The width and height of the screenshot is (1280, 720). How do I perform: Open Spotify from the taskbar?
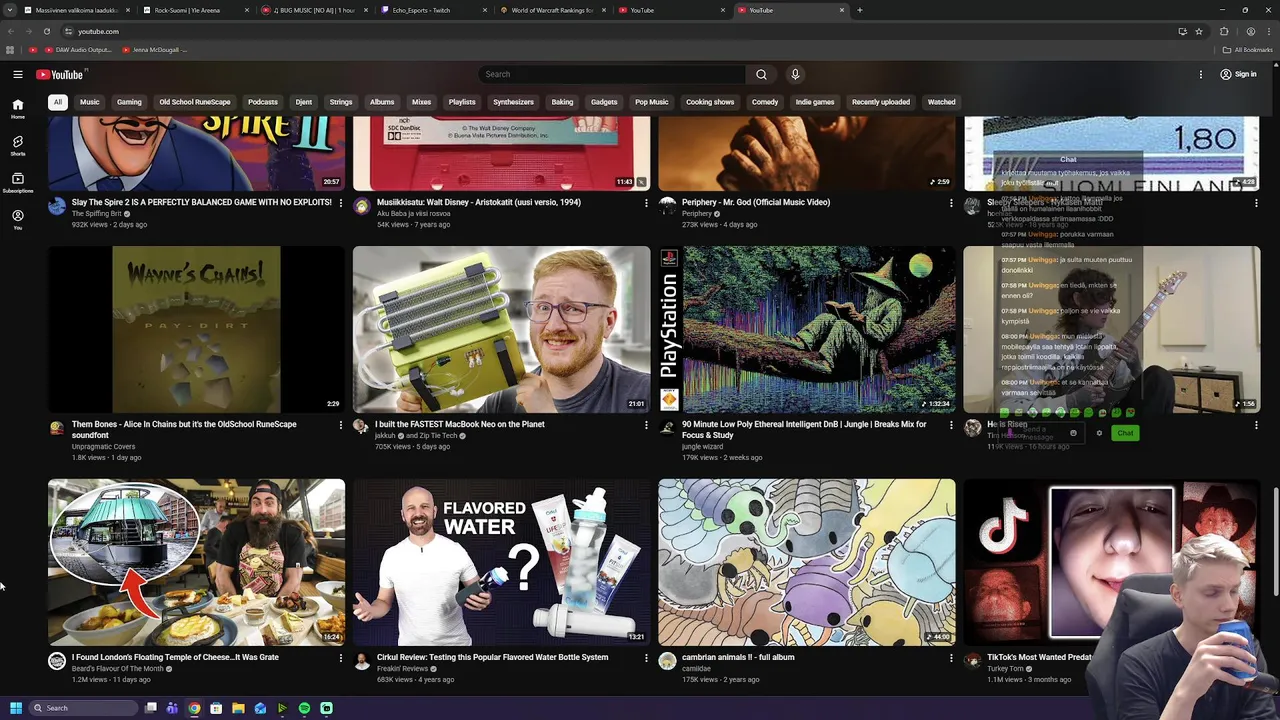click(x=304, y=708)
